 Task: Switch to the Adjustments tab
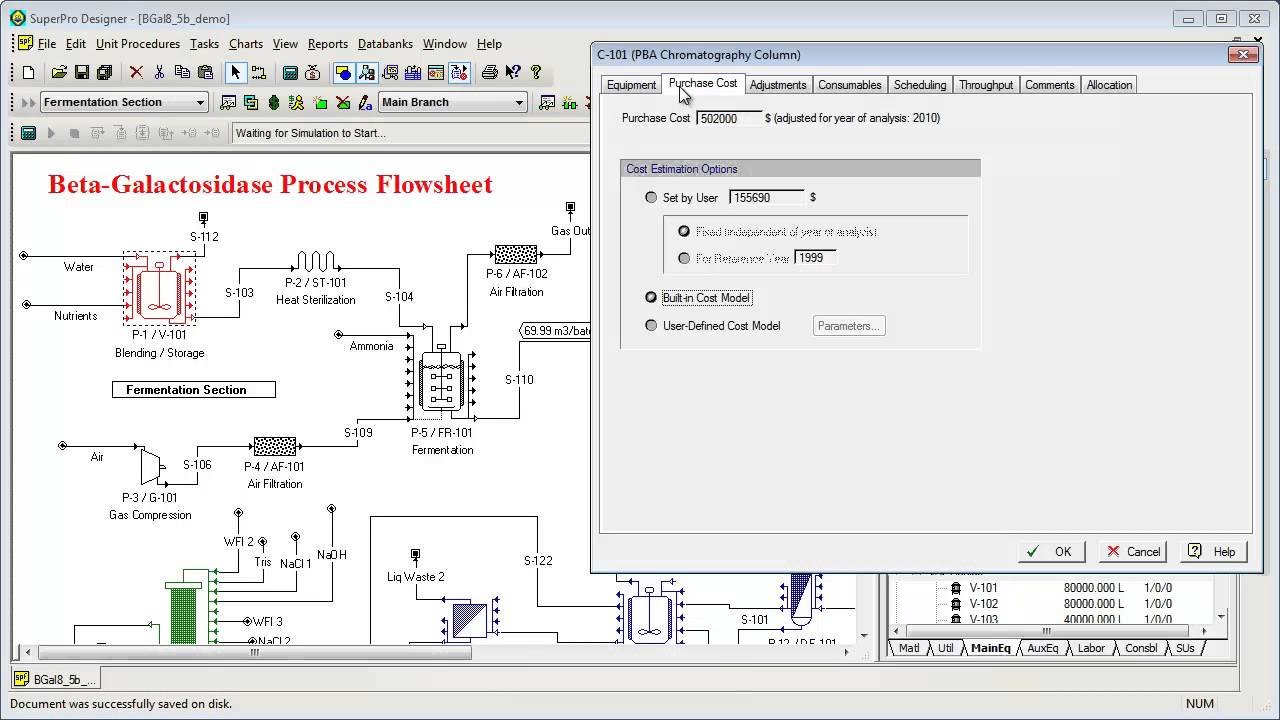point(777,85)
